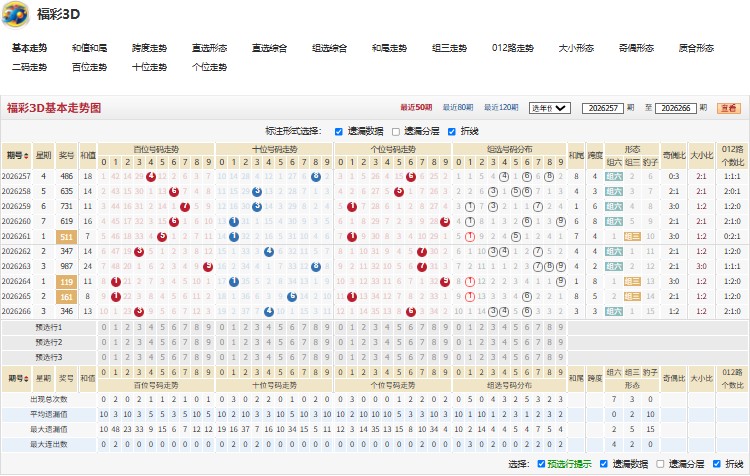Click the 福彩3D ball logo icon
Viewport: 750px width, 476px height.
(15, 14)
